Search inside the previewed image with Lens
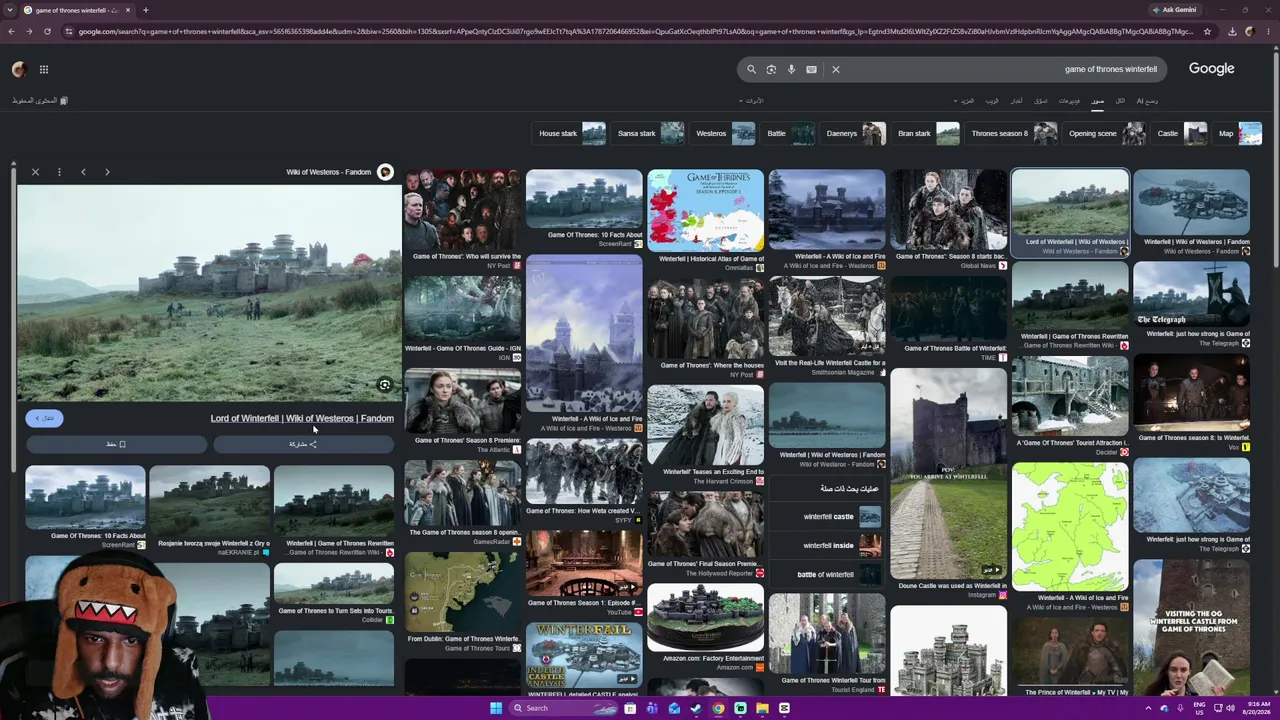This screenshot has height=720, width=1280. 384,385
